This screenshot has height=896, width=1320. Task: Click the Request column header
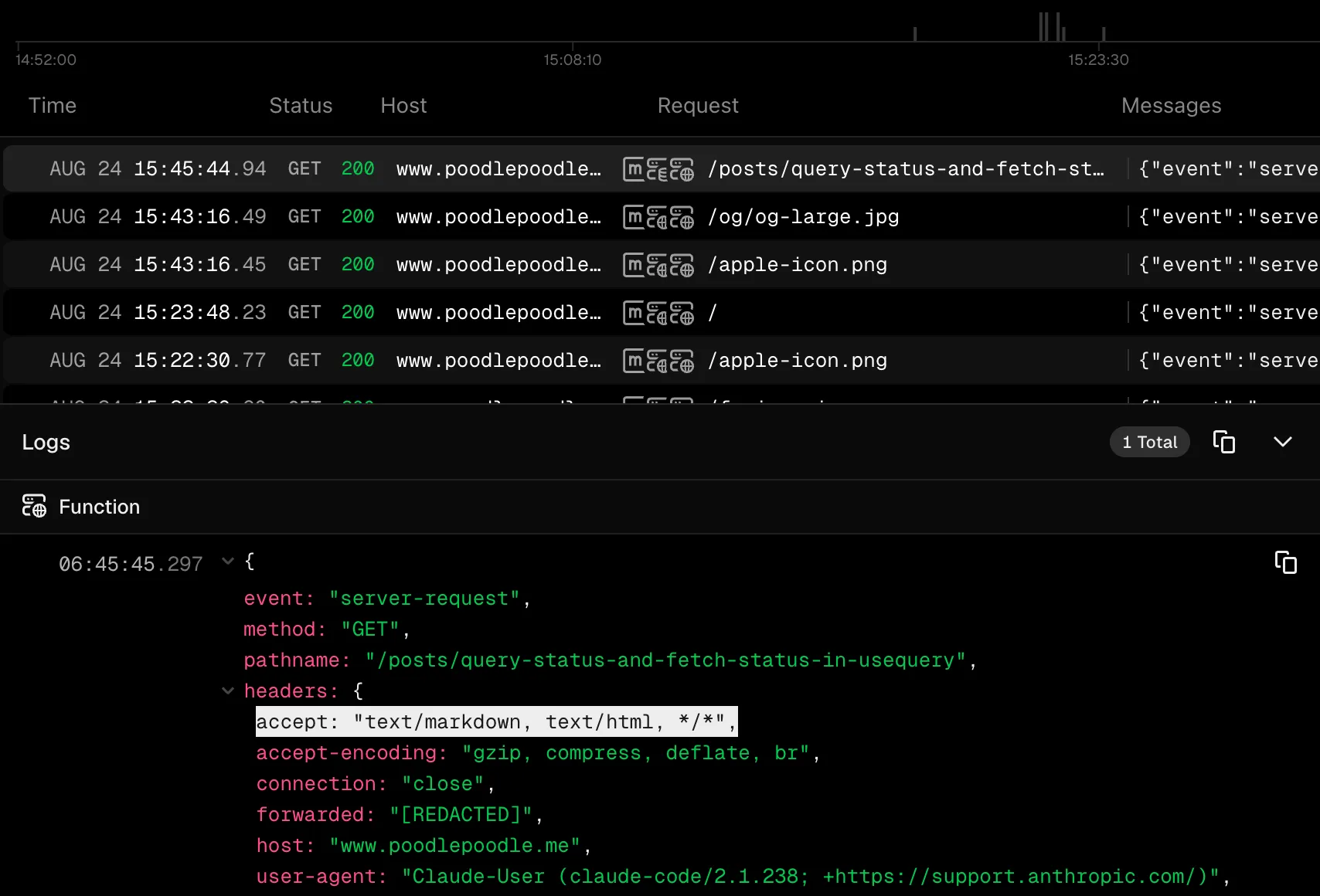(698, 106)
